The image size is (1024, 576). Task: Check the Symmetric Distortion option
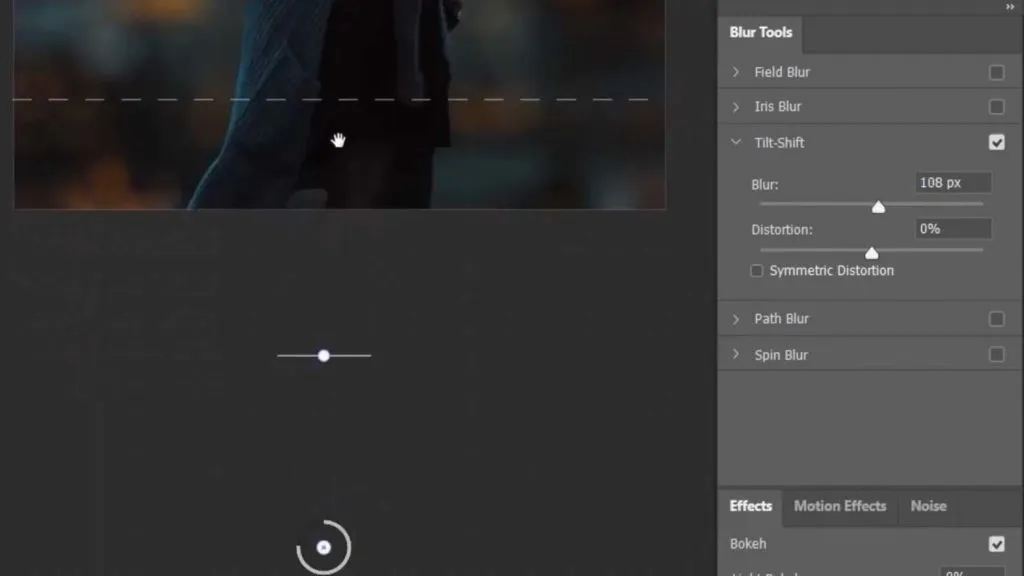coord(757,271)
